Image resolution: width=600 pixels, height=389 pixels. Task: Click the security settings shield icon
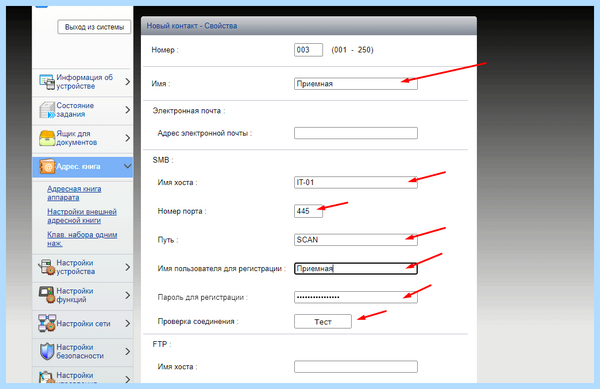47,351
